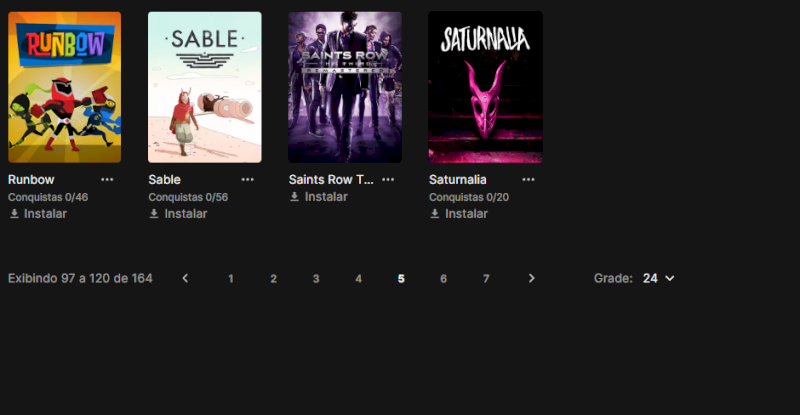Open the Sable cover thumbnail

[205, 87]
